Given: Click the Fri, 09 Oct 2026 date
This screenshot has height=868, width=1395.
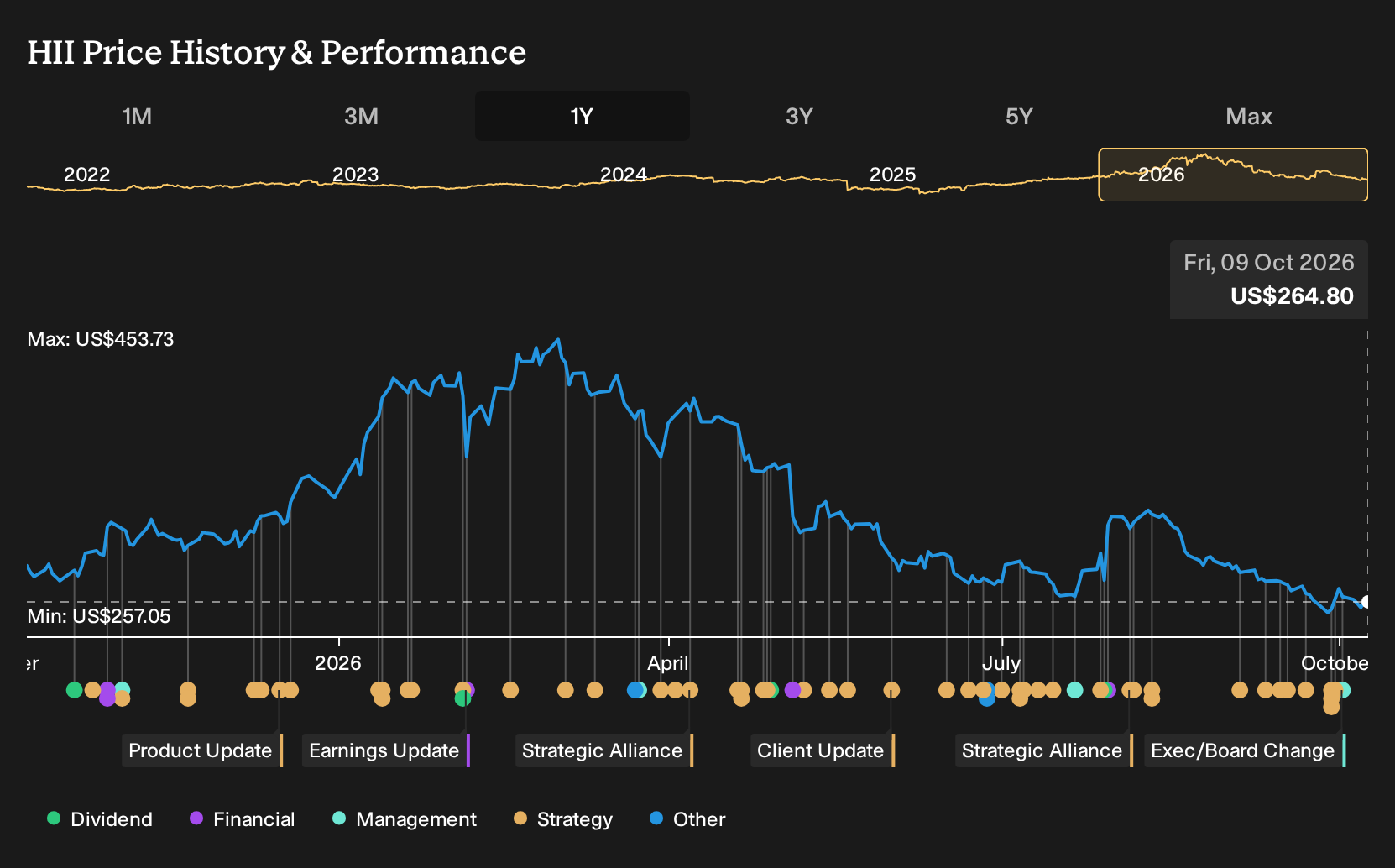Looking at the screenshot, I should 1269,263.
